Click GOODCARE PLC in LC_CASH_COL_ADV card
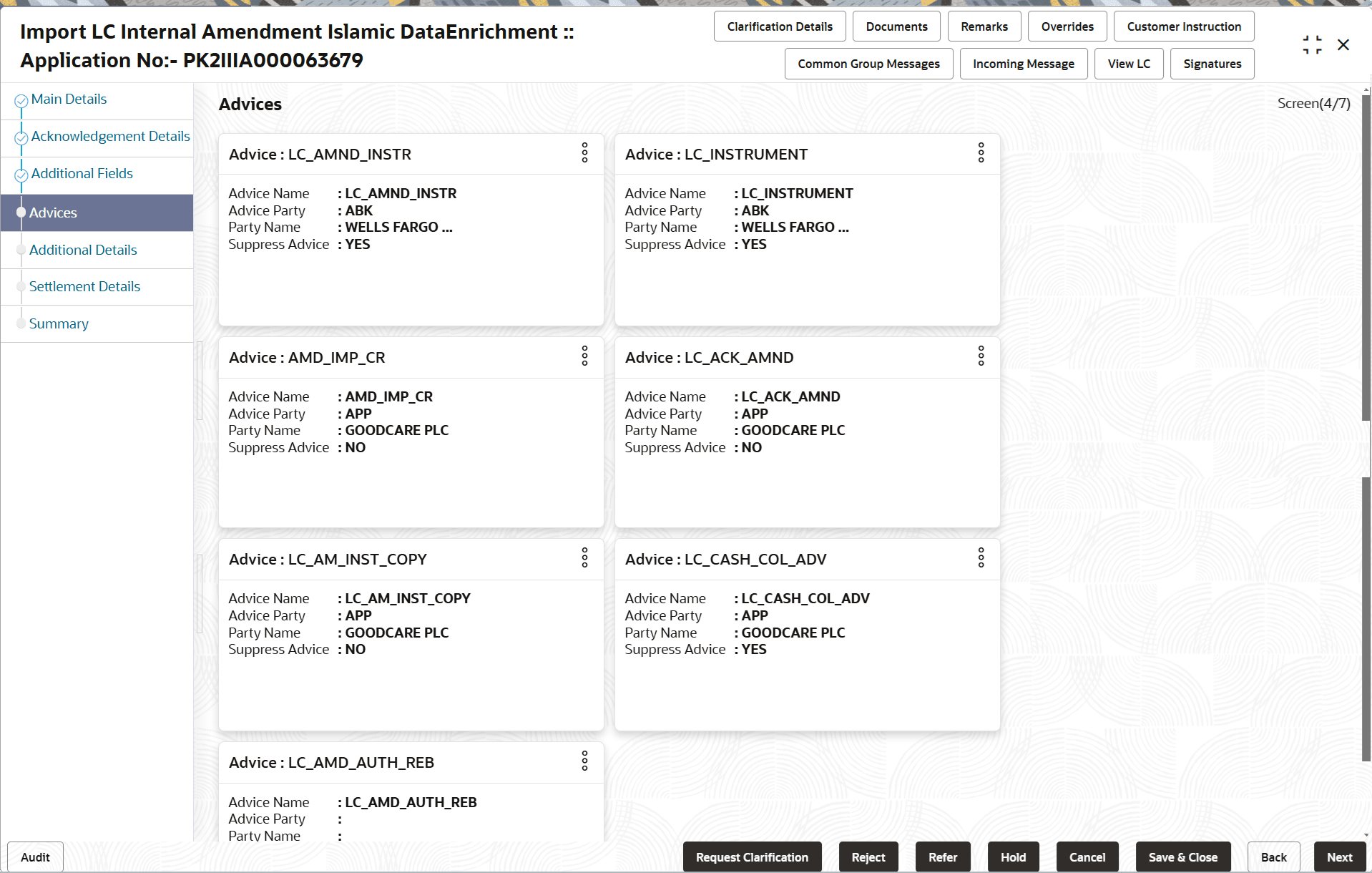This screenshot has width=1372, height=873. pyautogui.click(x=793, y=633)
